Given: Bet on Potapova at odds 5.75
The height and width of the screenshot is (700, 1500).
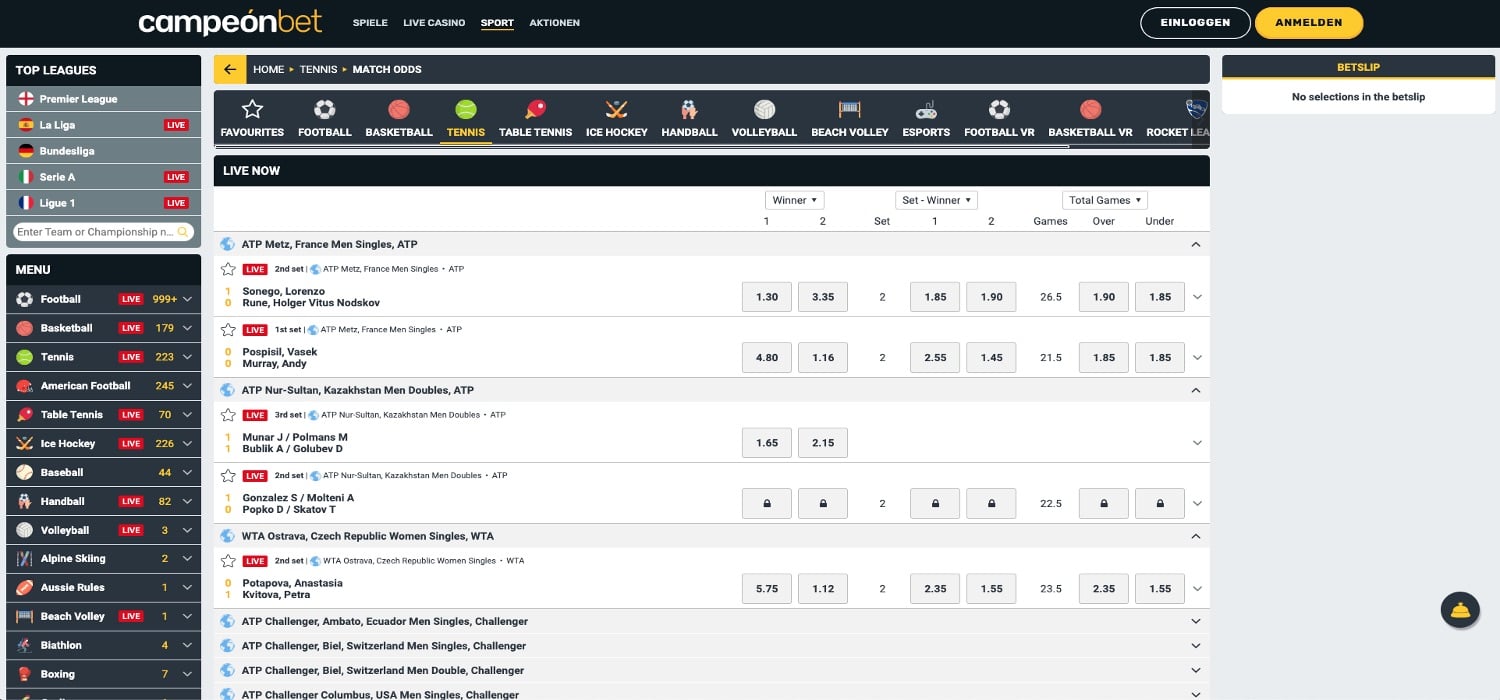Looking at the screenshot, I should coord(767,589).
